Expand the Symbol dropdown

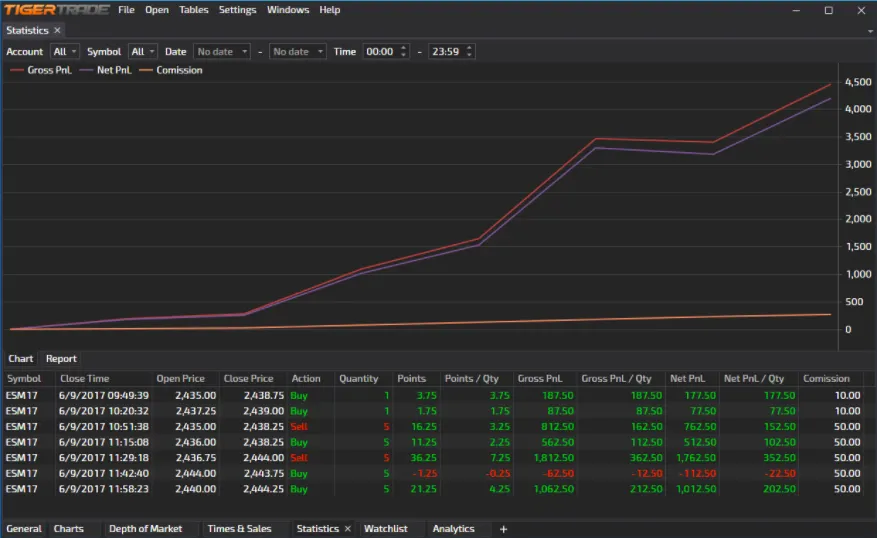point(143,51)
